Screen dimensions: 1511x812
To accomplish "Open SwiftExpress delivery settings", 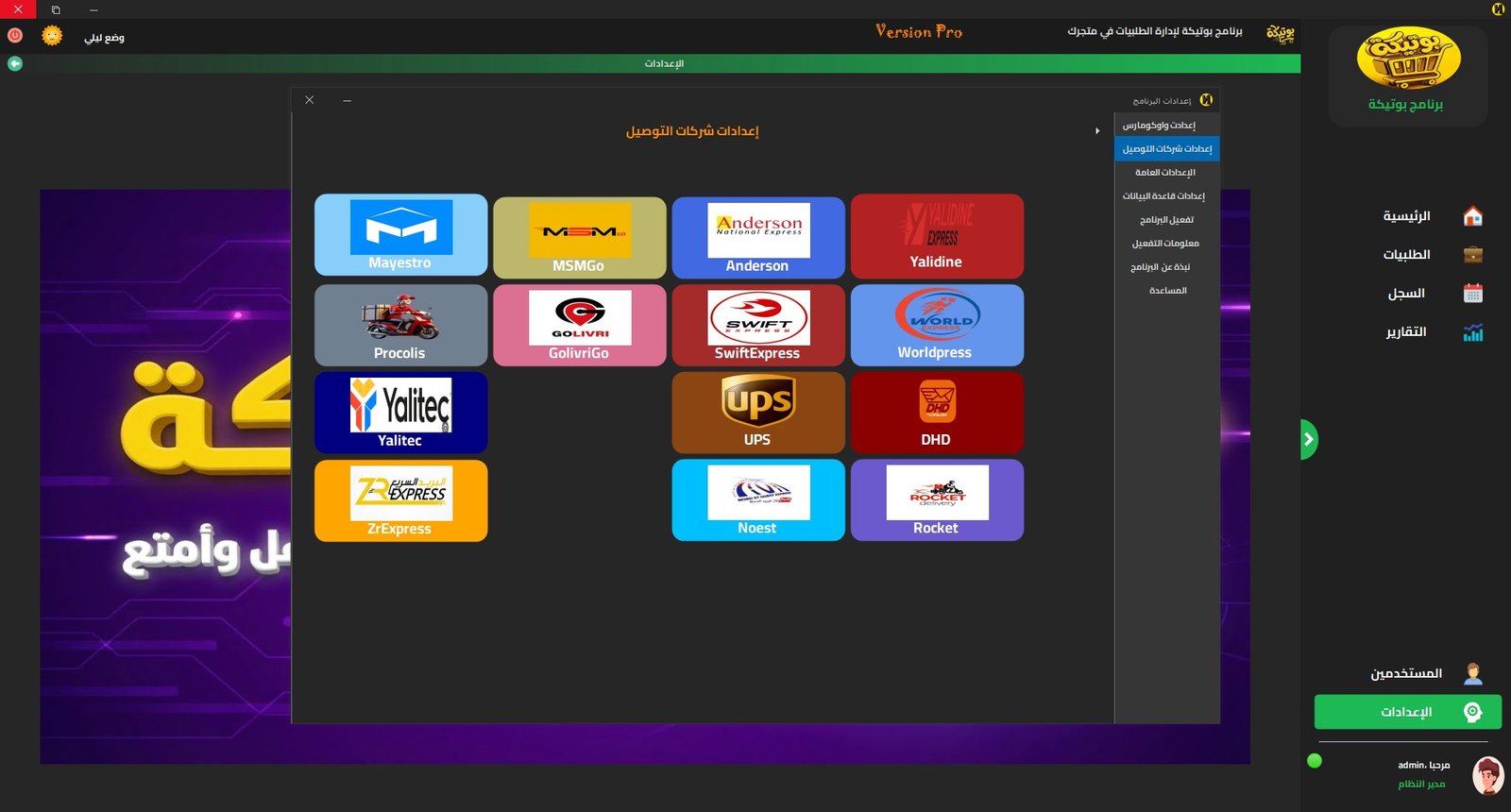I will [x=757, y=325].
